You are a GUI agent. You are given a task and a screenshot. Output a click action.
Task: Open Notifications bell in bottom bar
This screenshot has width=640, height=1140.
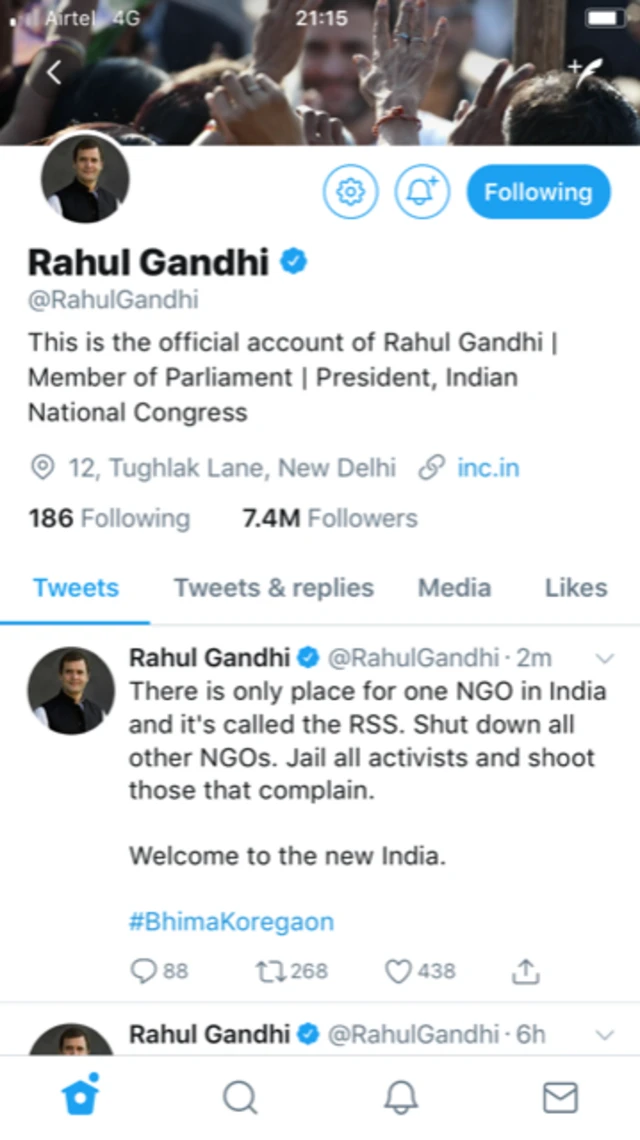pyautogui.click(x=400, y=1098)
